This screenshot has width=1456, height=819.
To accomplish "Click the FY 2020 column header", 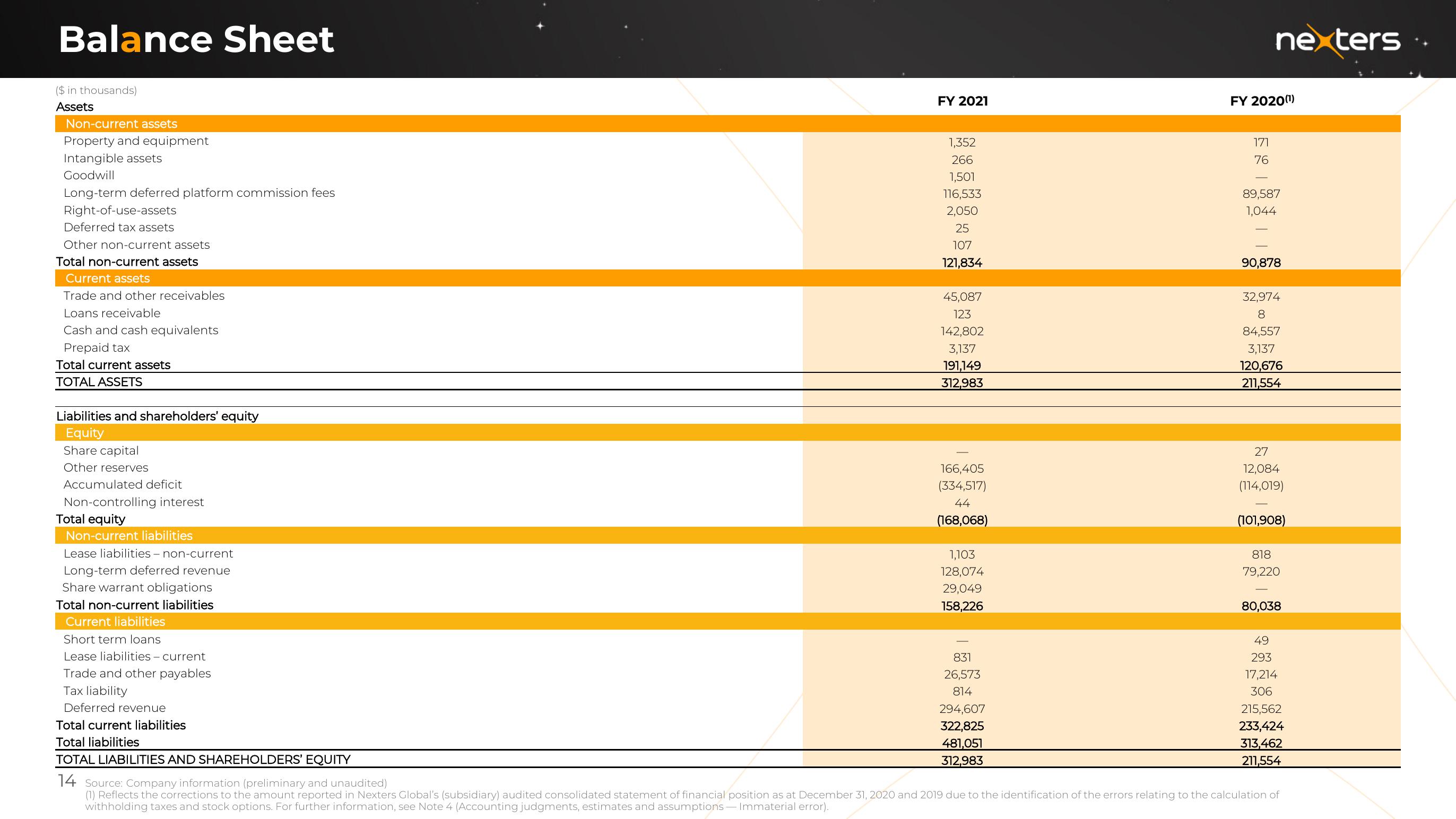I will pyautogui.click(x=1261, y=99).
